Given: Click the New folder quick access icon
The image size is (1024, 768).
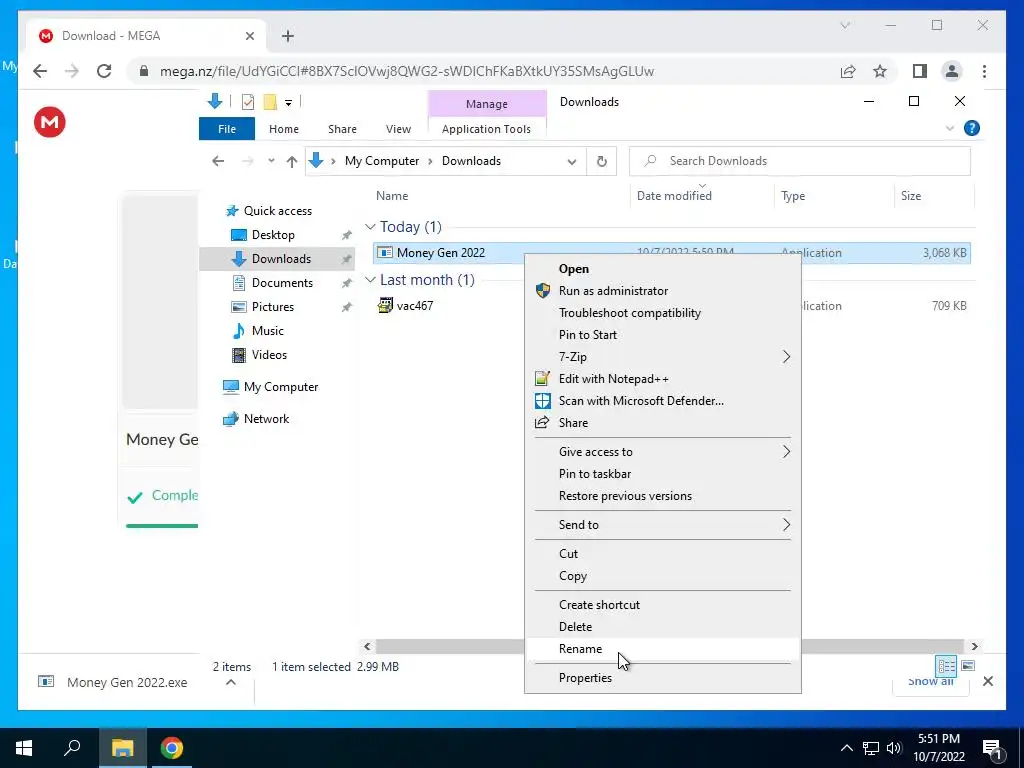Looking at the screenshot, I should [270, 102].
